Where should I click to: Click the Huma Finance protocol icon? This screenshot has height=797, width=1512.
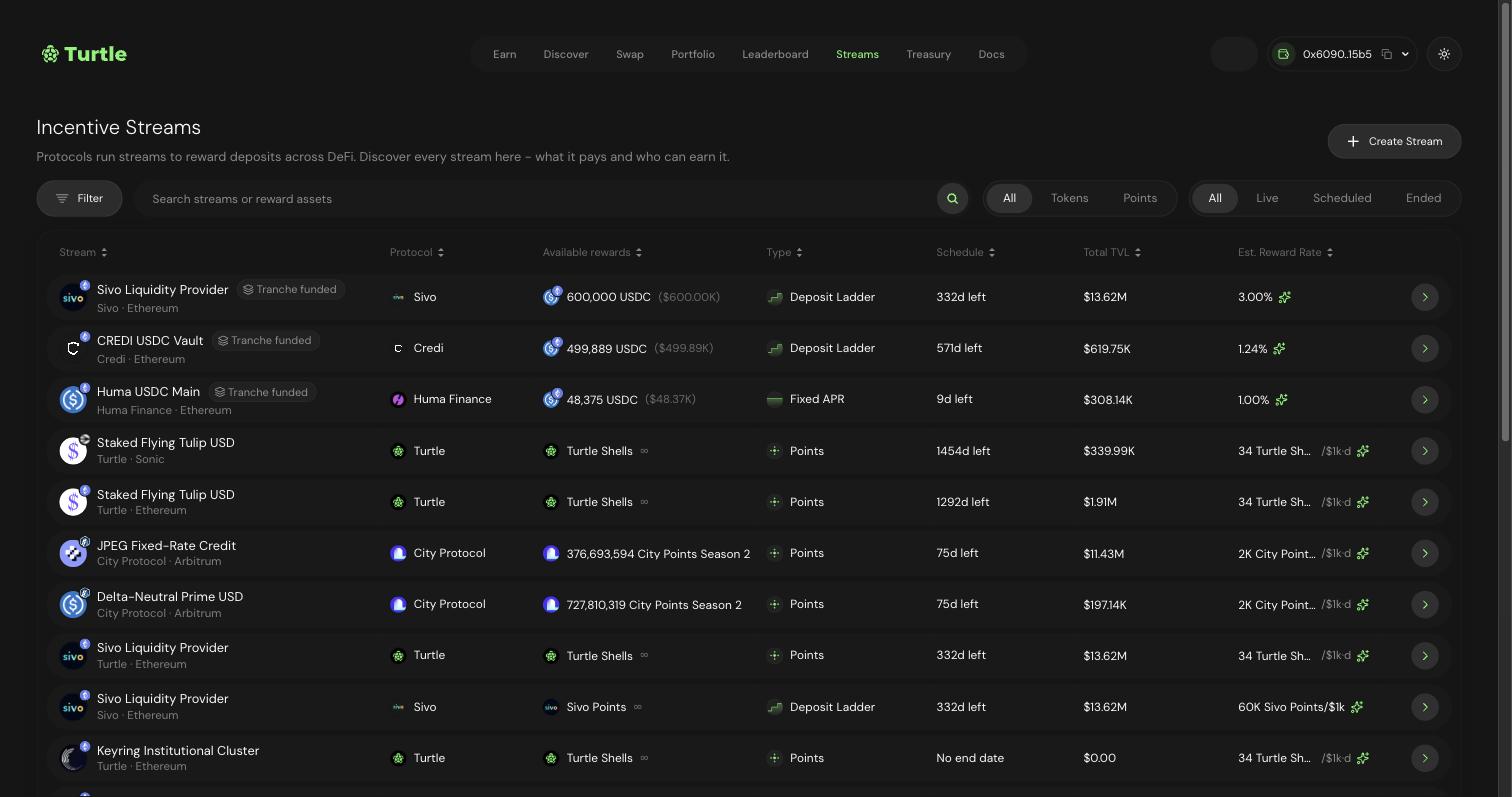(398, 399)
